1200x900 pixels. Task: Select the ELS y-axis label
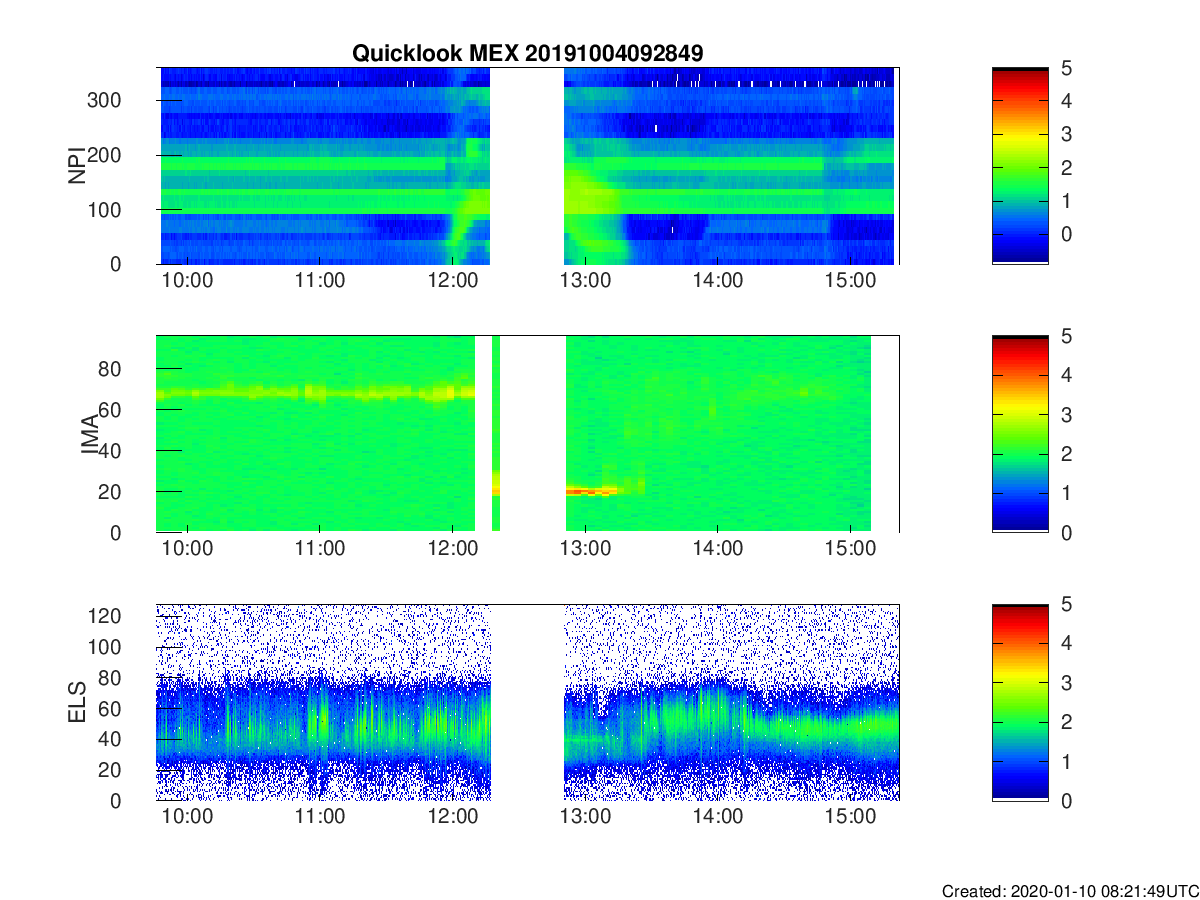[77, 703]
